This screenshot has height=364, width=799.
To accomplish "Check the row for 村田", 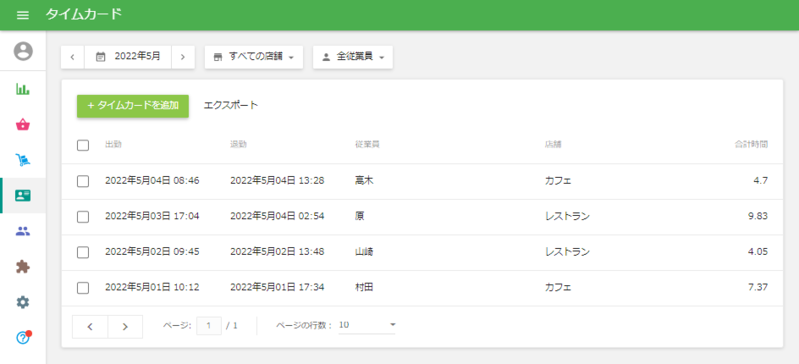I will click(x=83, y=288).
